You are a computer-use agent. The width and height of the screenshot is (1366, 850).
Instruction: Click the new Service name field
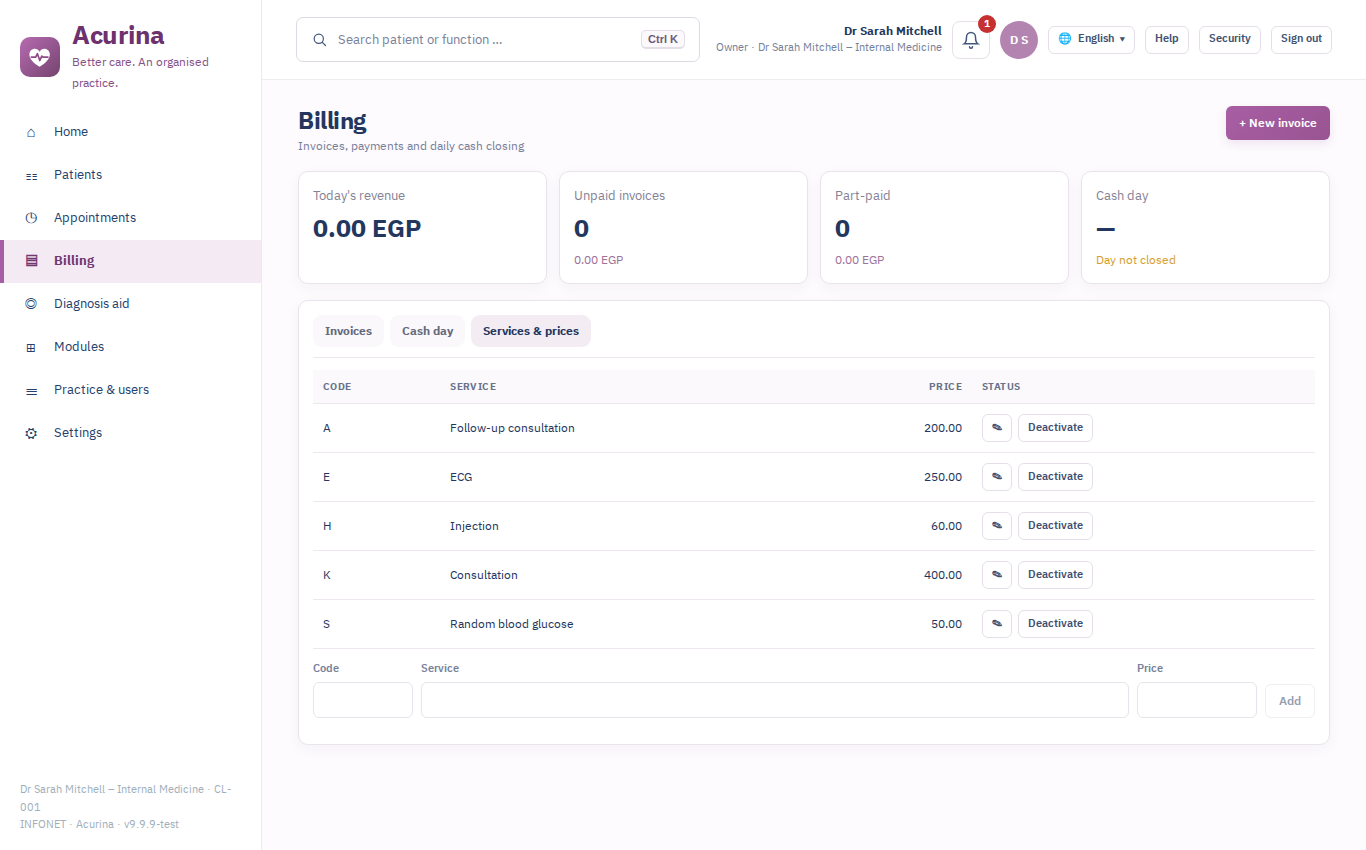click(x=775, y=700)
